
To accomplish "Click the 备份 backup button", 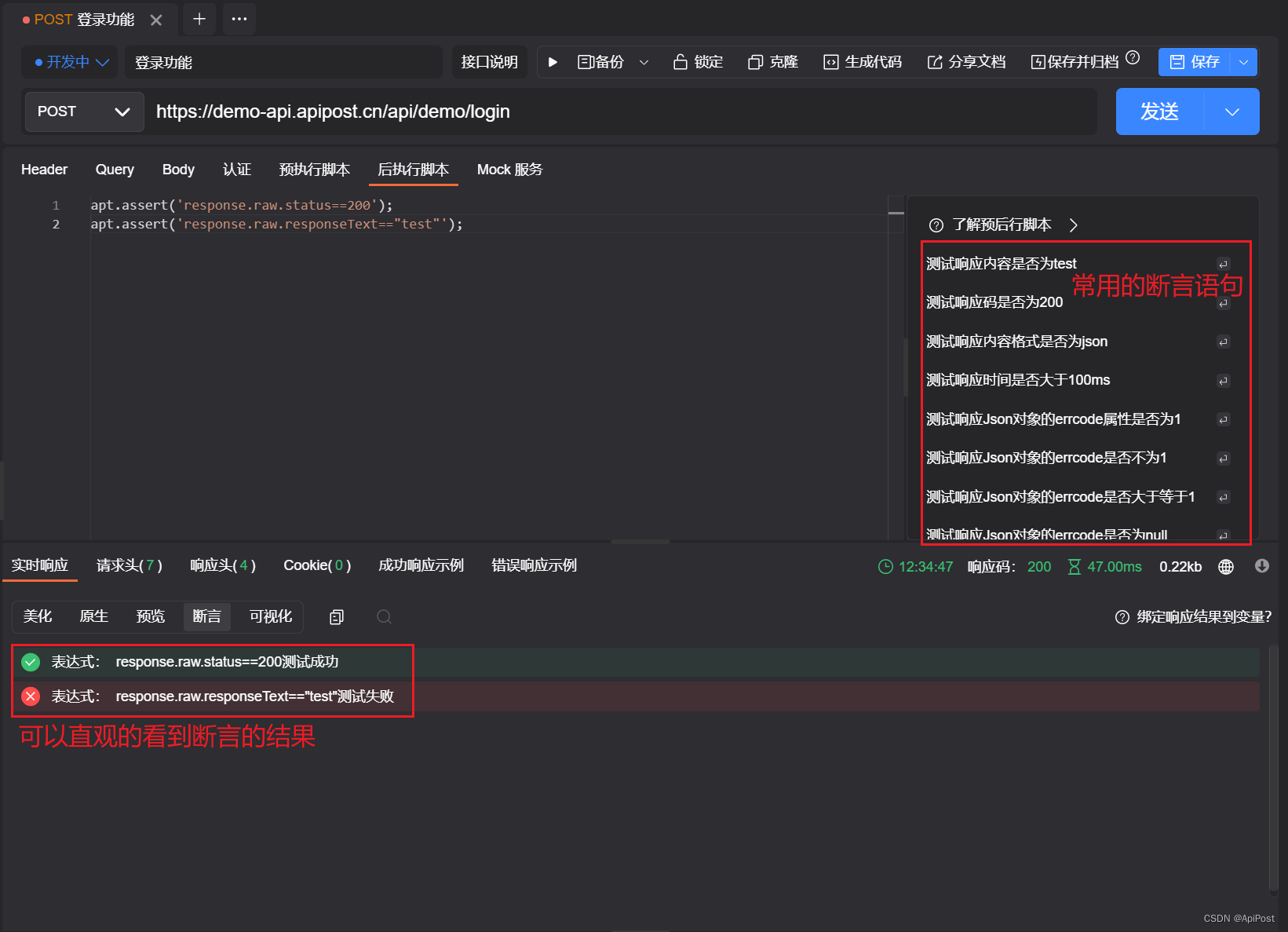I will [601, 62].
